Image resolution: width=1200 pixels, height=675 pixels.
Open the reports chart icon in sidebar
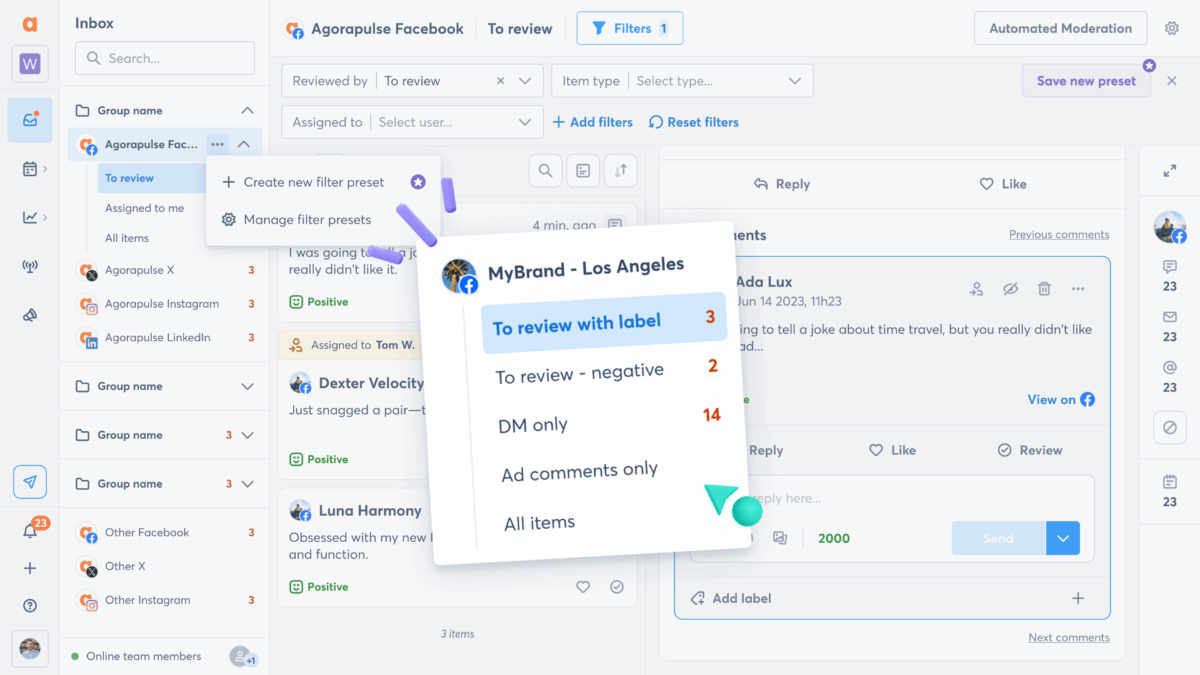[30, 217]
